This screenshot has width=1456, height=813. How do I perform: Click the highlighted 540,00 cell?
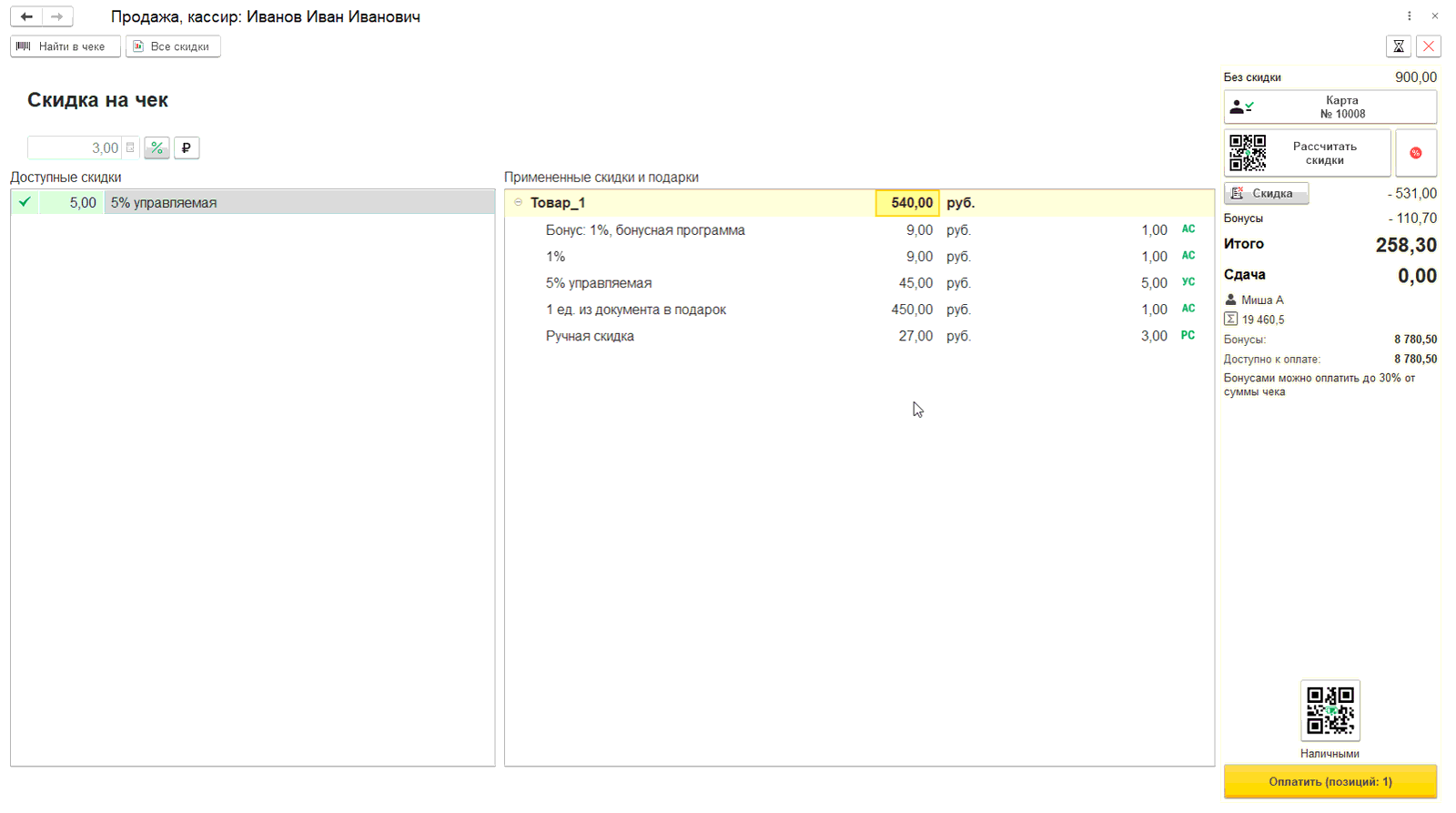pos(907,203)
